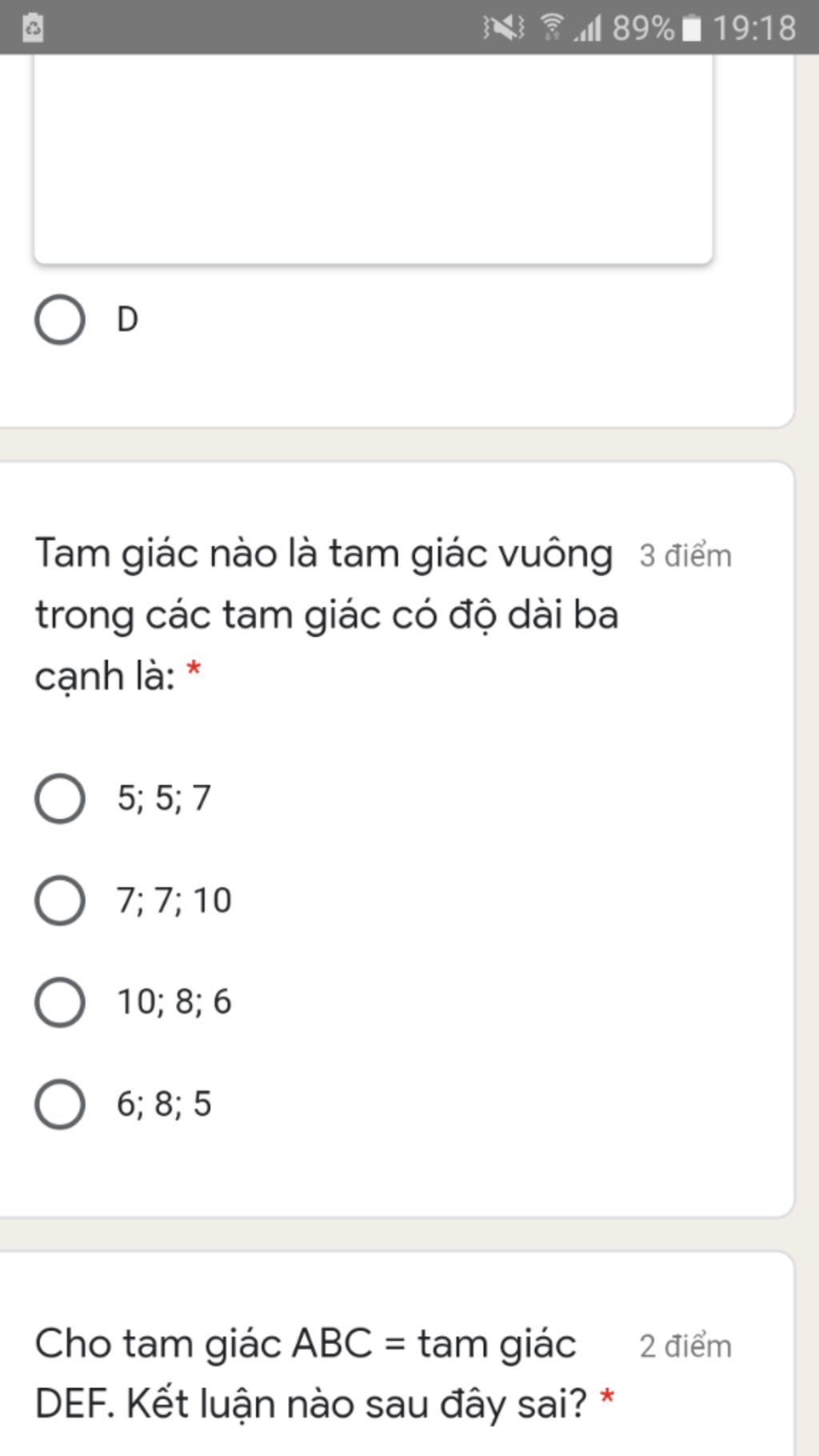Tap the letter D option label
819x1456 pixels.
coord(127,319)
